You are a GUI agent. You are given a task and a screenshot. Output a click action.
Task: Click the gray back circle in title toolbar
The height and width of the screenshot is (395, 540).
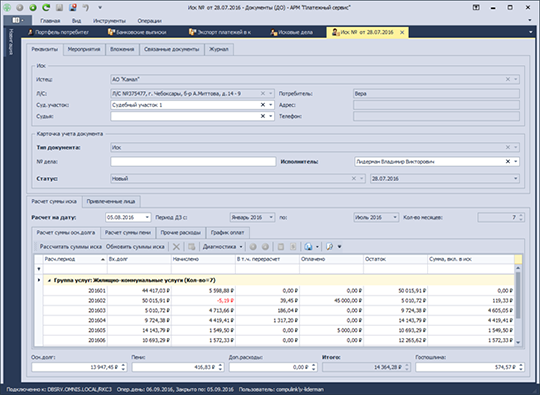[x=20, y=7]
